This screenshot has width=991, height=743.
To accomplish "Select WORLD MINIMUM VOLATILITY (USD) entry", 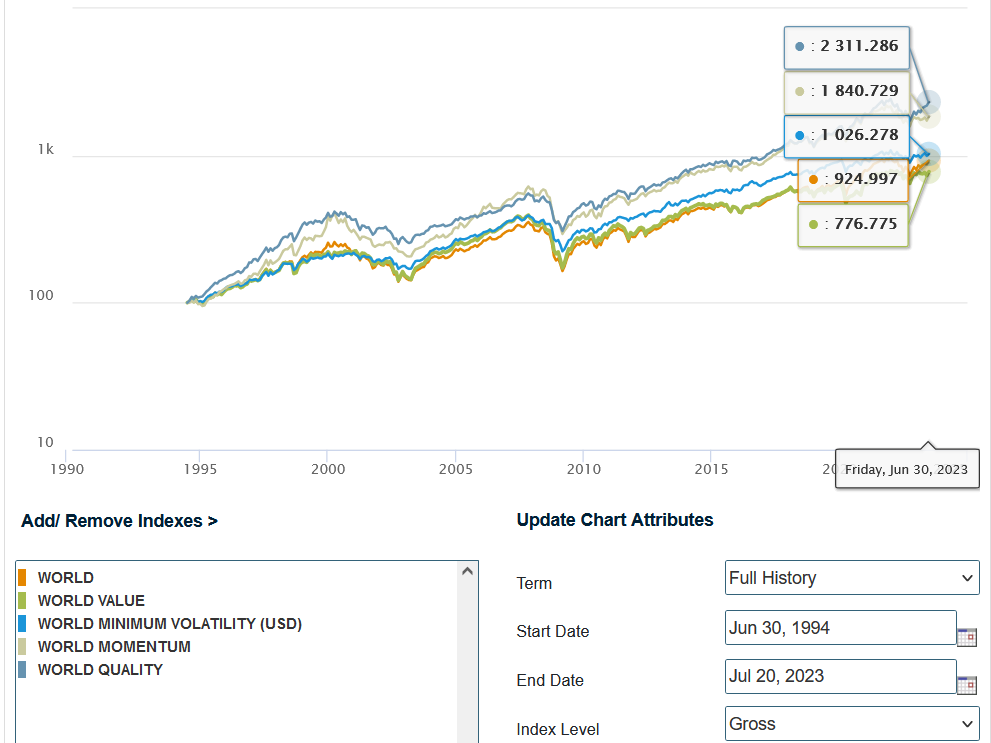I will (169, 624).
